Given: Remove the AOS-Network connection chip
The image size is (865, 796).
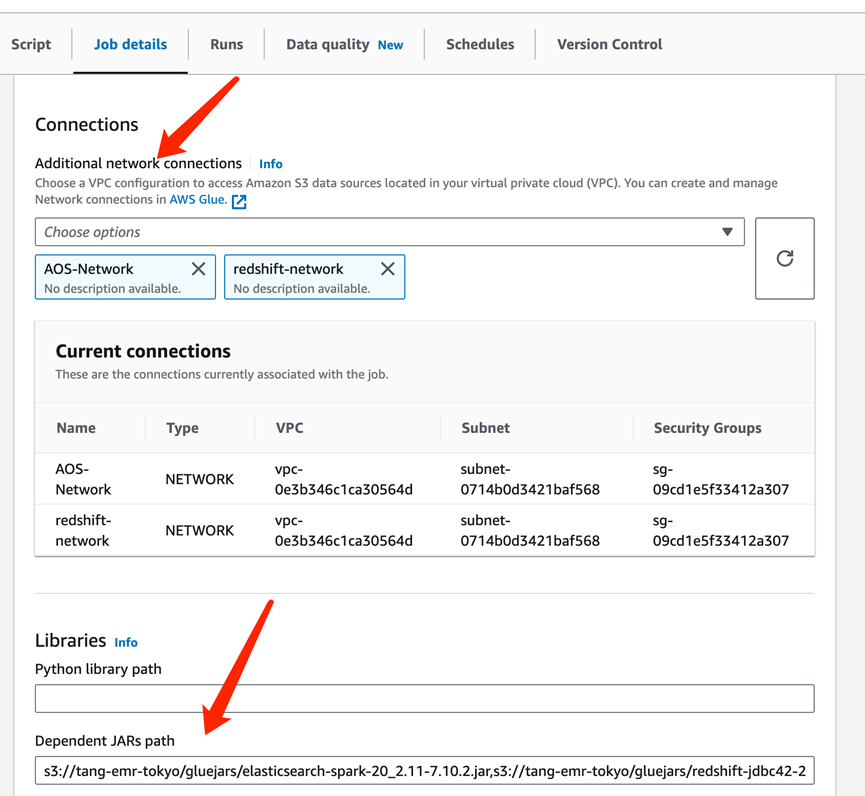Looking at the screenshot, I should click(198, 269).
